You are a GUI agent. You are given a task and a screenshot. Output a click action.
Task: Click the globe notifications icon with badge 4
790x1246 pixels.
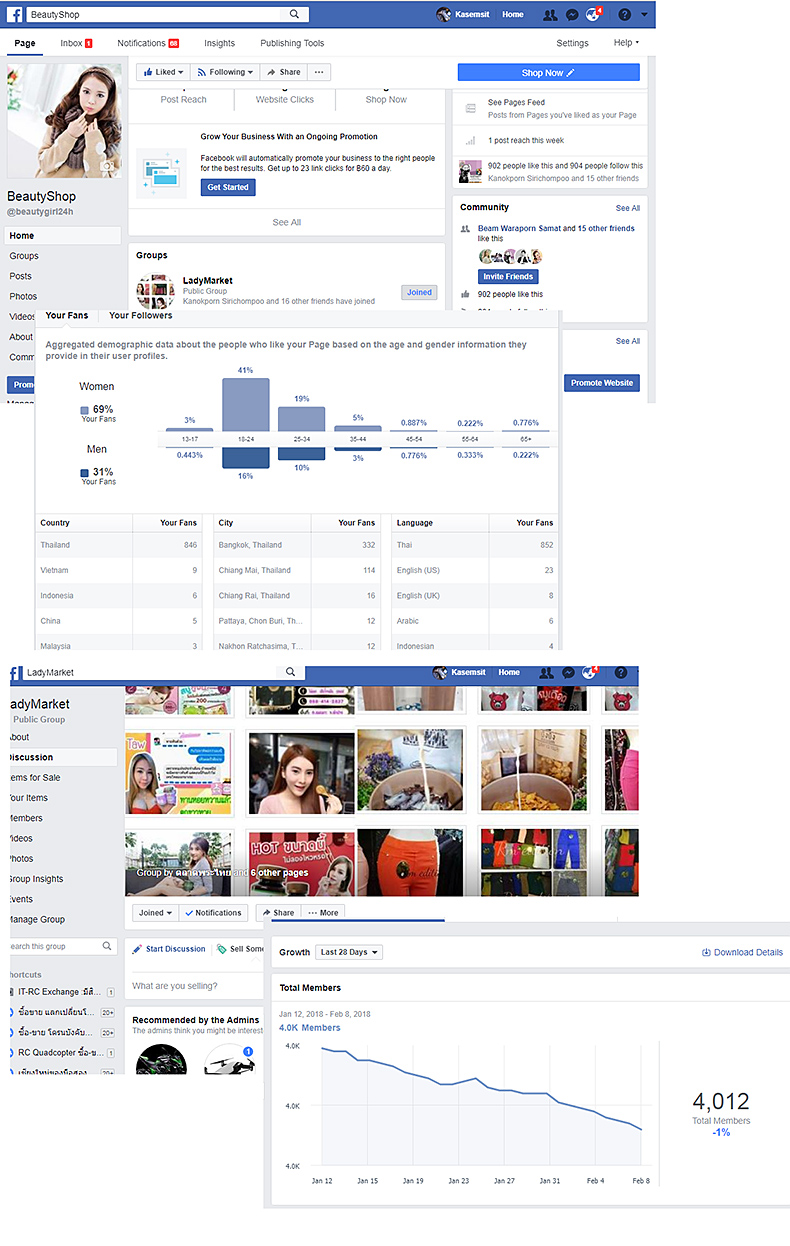coord(593,15)
